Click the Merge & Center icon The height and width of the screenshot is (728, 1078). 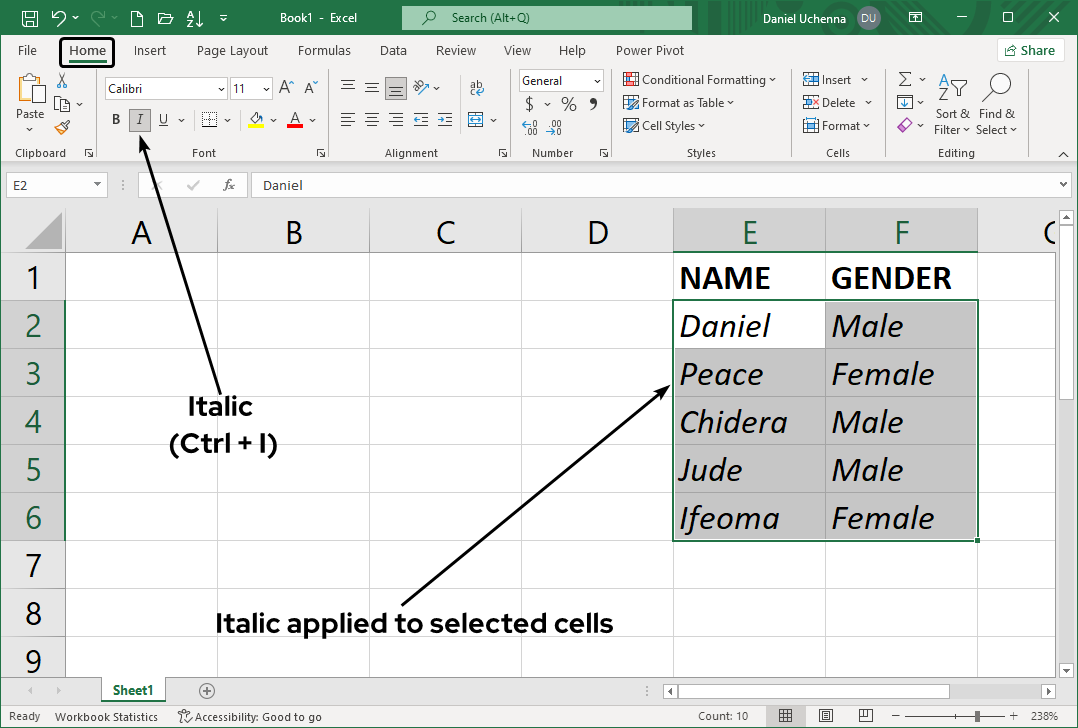473,120
